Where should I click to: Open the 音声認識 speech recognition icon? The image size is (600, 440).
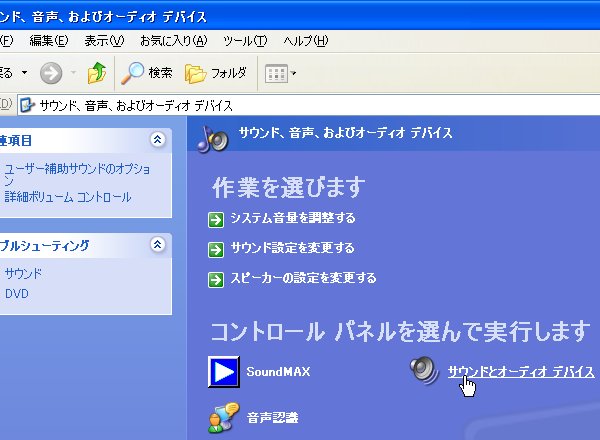tap(223, 417)
